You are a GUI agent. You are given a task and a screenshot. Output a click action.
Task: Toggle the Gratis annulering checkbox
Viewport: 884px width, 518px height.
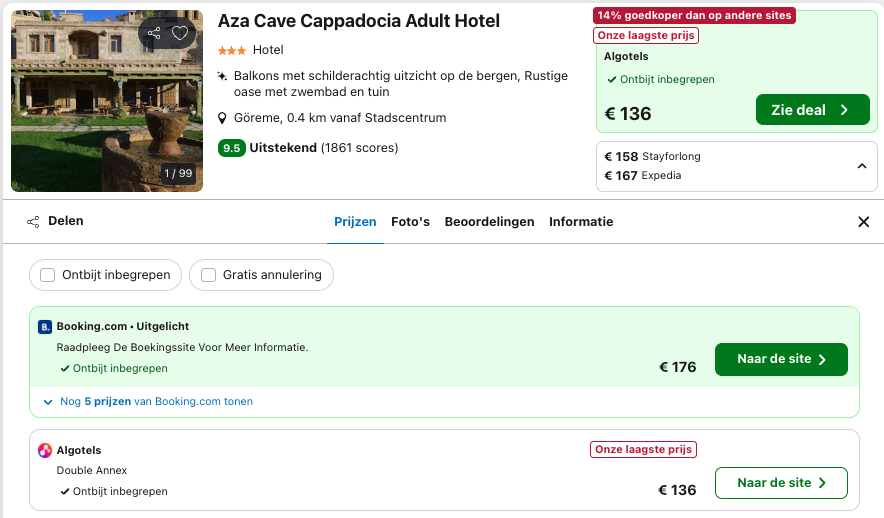[209, 275]
